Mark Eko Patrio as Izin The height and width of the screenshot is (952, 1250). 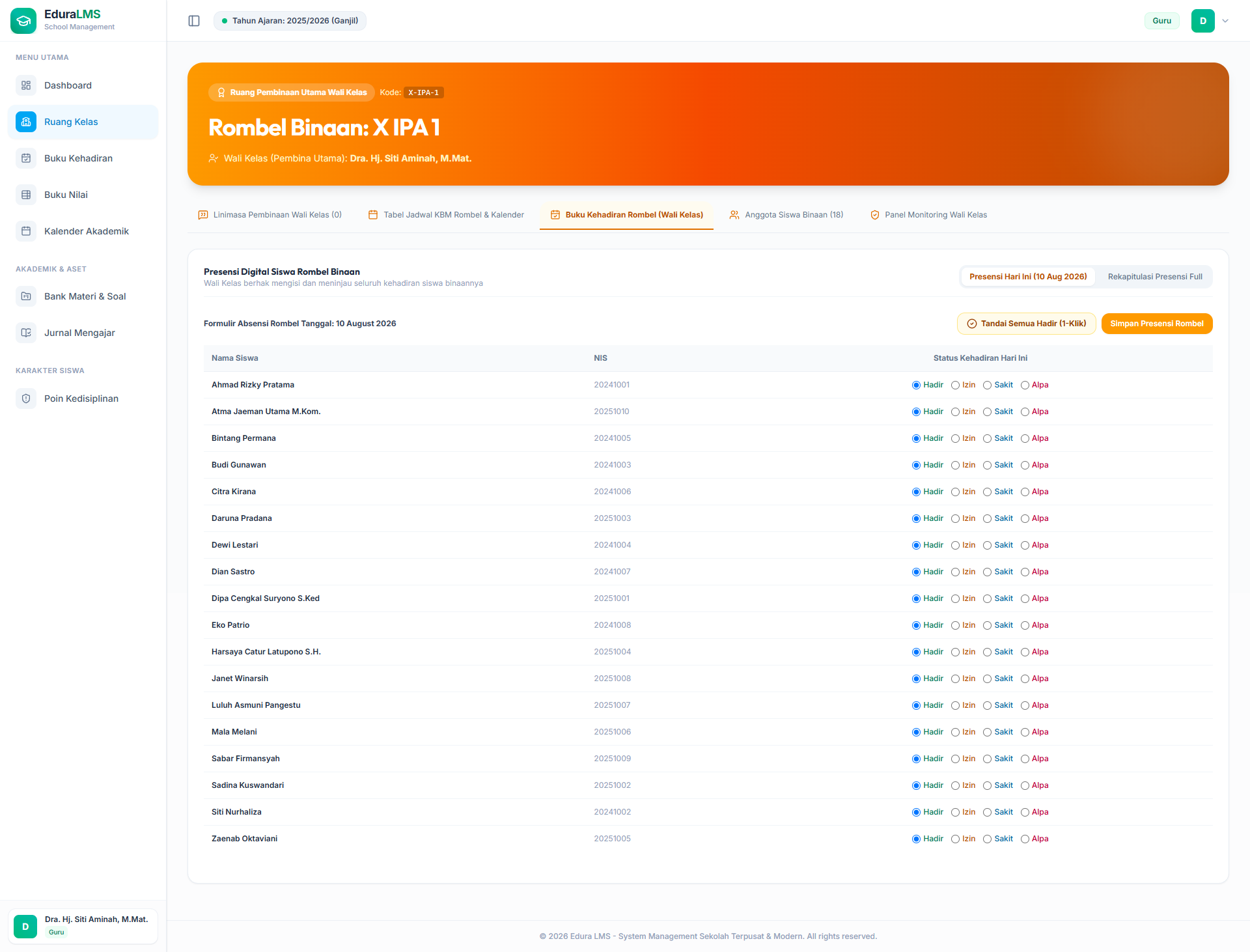[956, 626]
